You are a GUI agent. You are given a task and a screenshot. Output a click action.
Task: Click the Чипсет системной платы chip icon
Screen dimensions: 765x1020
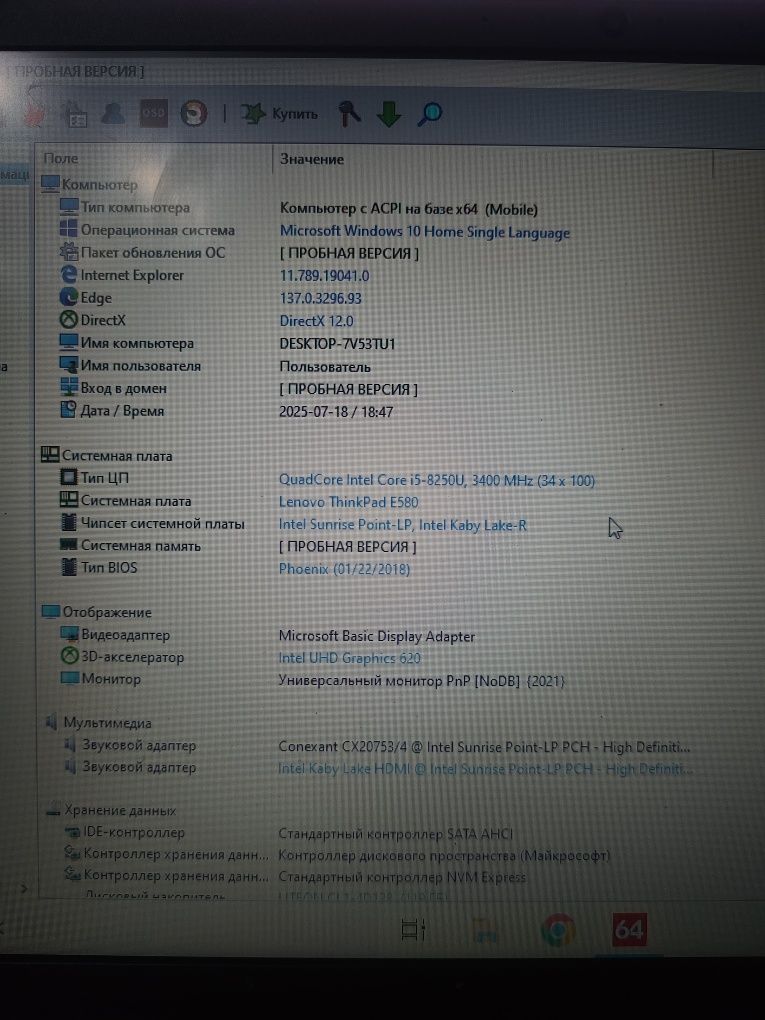[68, 522]
